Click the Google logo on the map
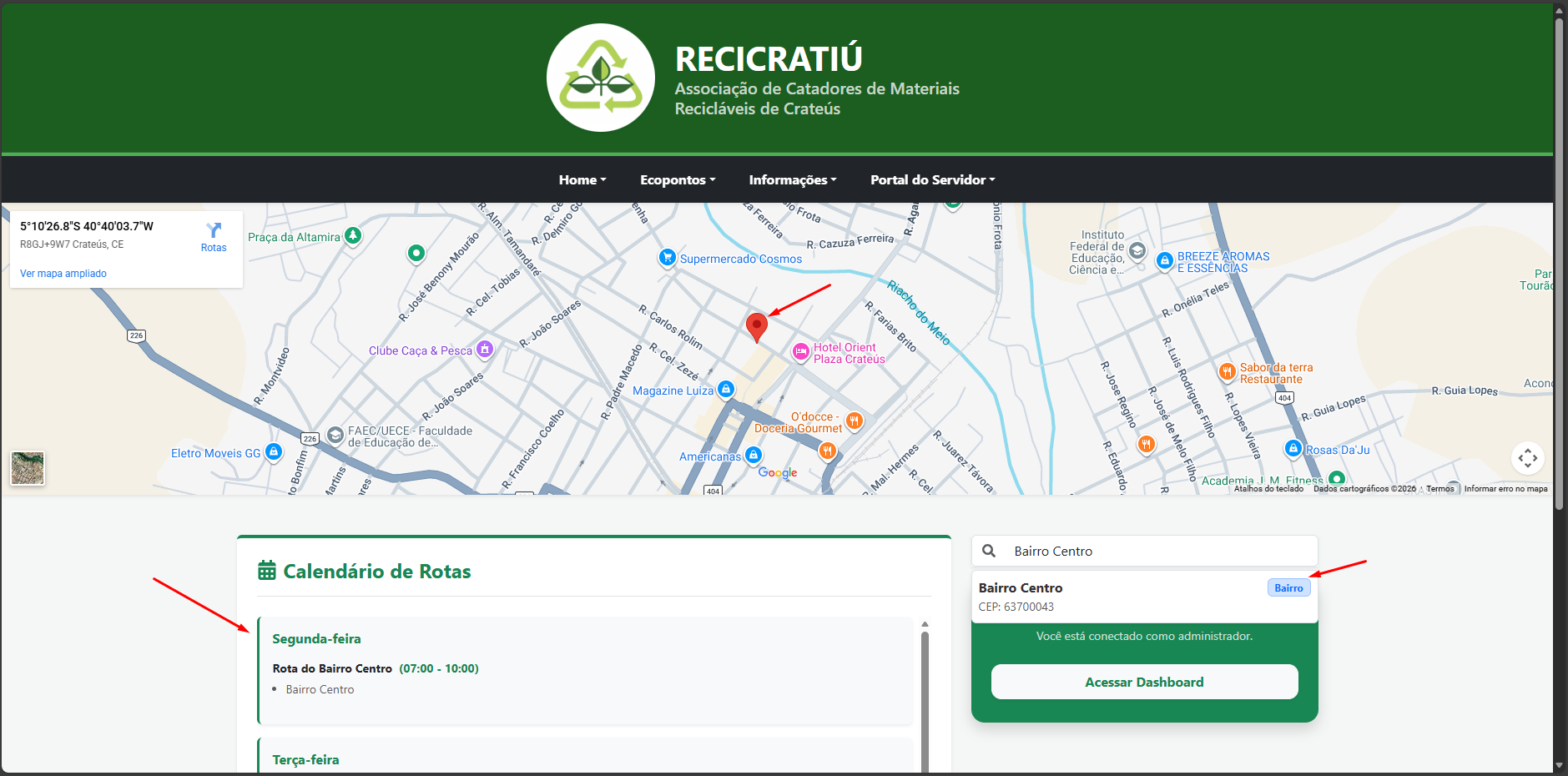 coord(776,472)
